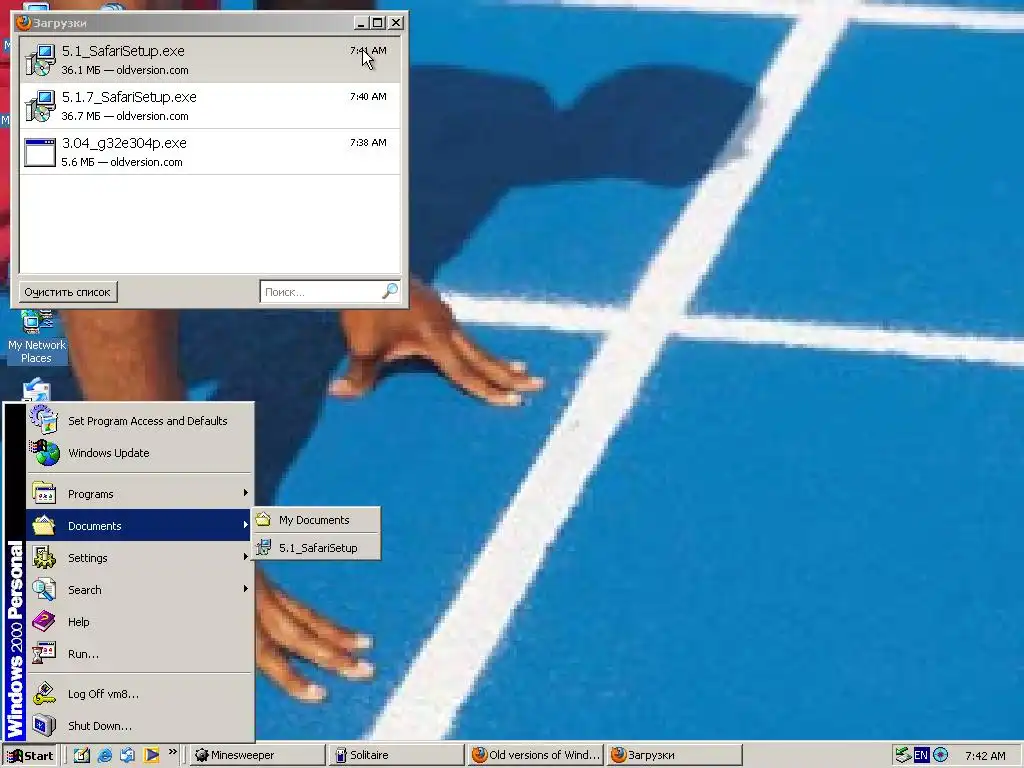1024x768 pixels.
Task: Switch to the Загрузки taskbar button
Action: 674,756
